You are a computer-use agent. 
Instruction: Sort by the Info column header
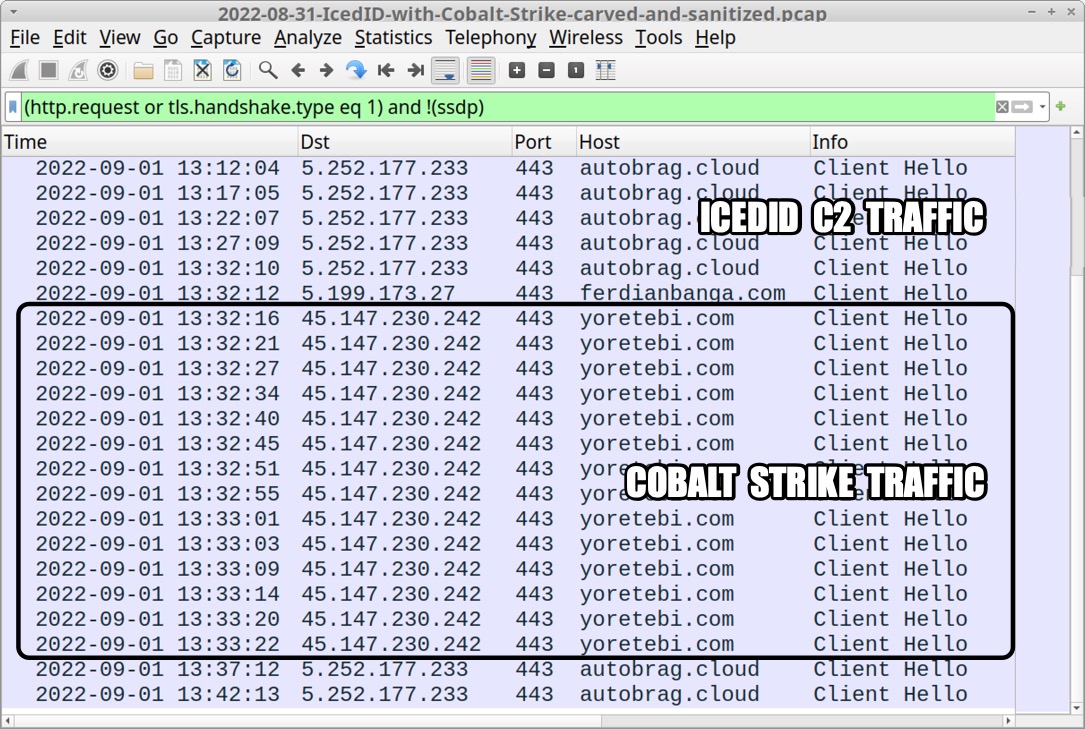[x=912, y=142]
